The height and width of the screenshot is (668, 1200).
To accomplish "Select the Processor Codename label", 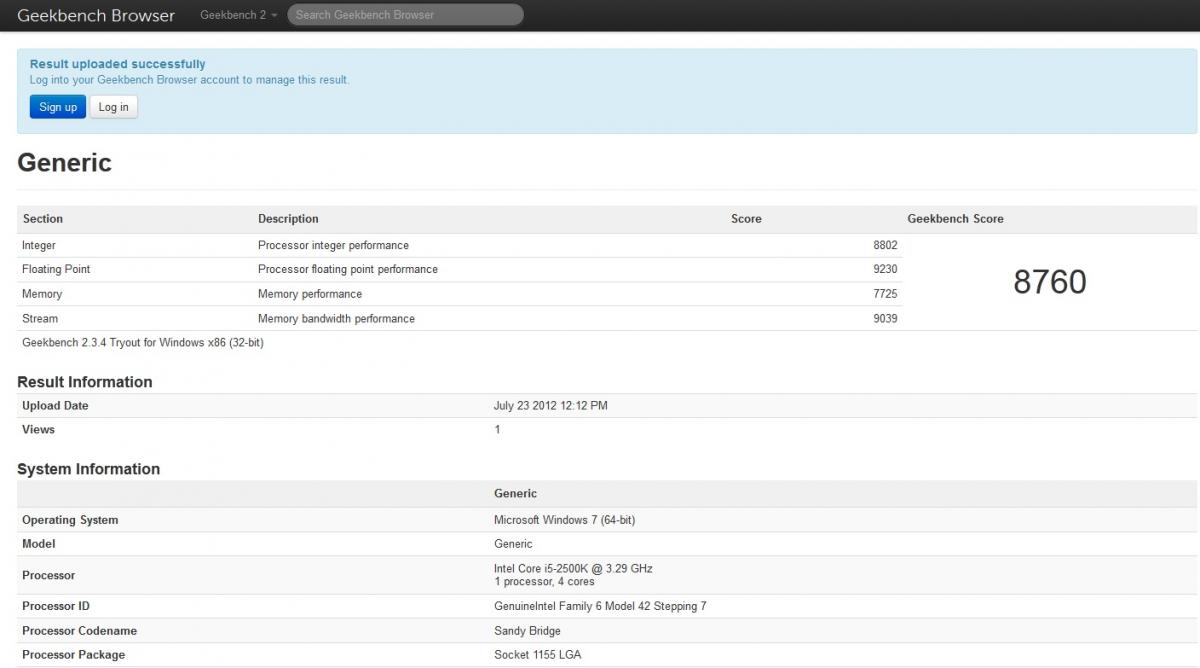I will point(79,631).
